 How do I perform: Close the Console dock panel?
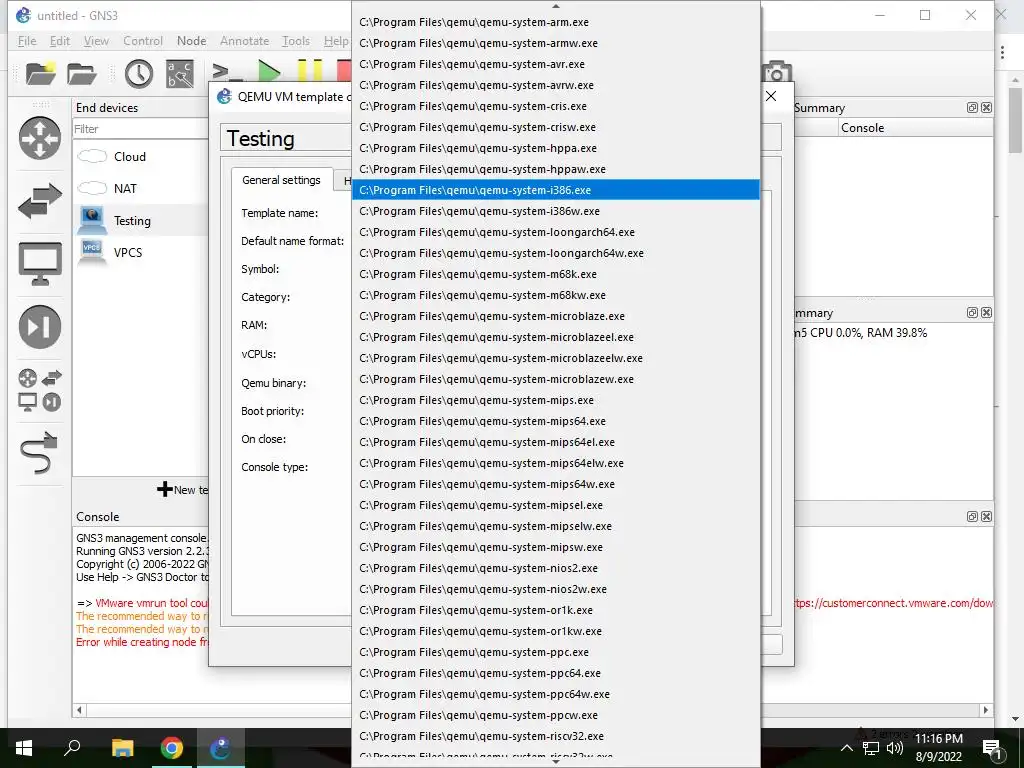[987, 517]
